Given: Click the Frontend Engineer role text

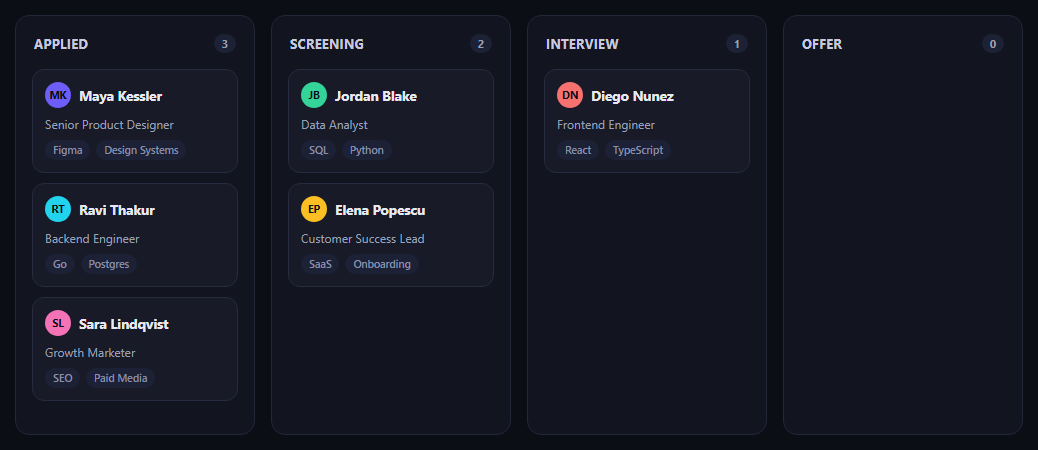Looking at the screenshot, I should coord(606,125).
